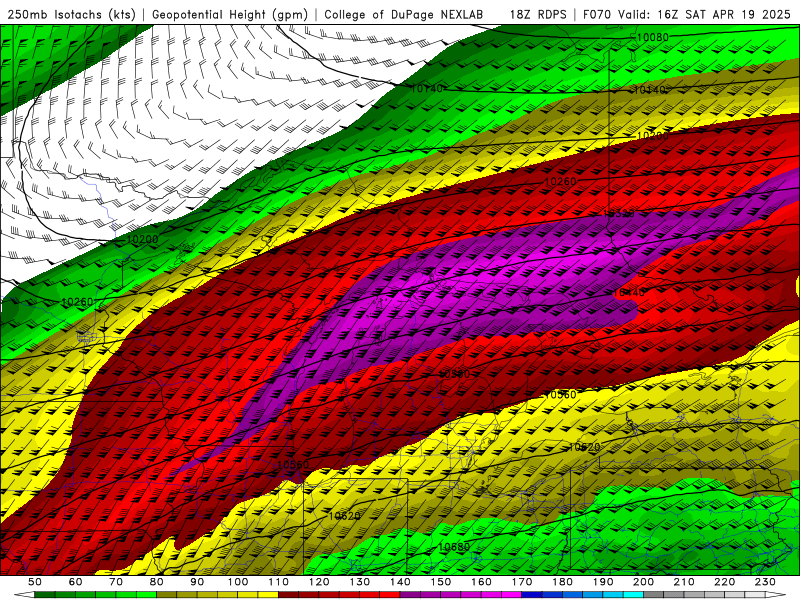Pick the darkest maroon swatch in the color bar
This screenshot has width=800, height=600.
pos(288,594)
